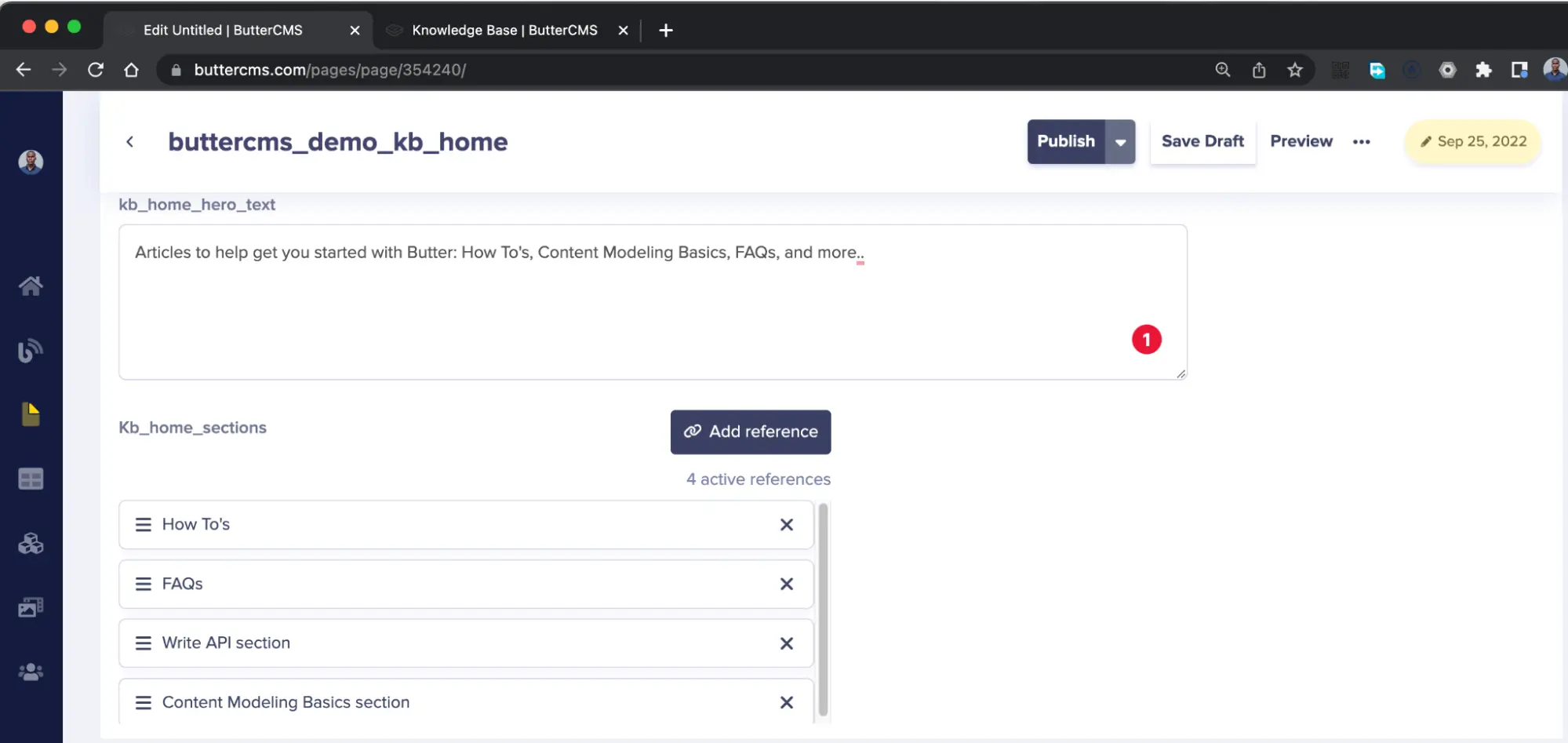This screenshot has width=1568, height=743.
Task: Click the Publish button
Action: point(1066,142)
